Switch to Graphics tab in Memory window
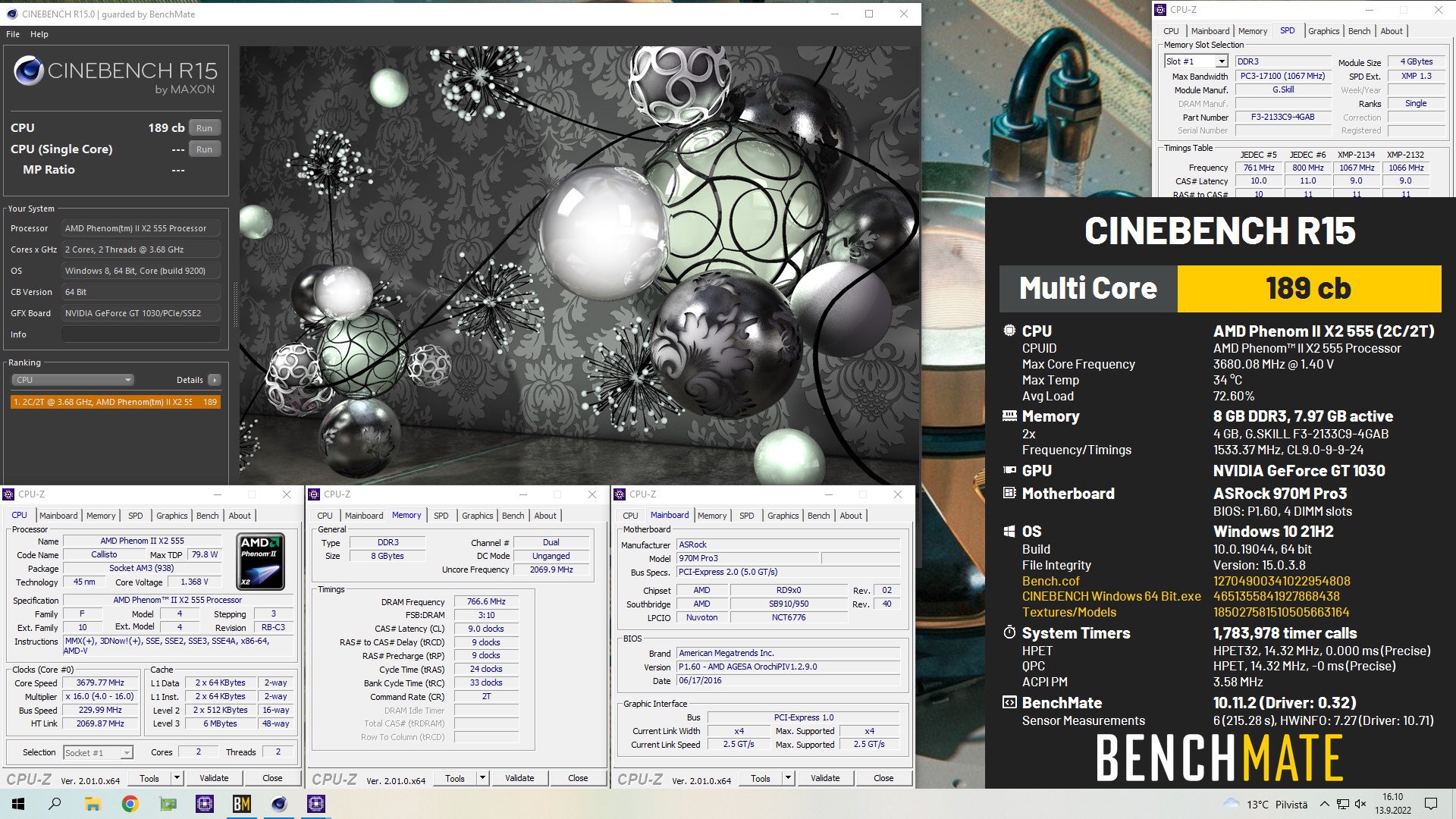 [x=478, y=516]
